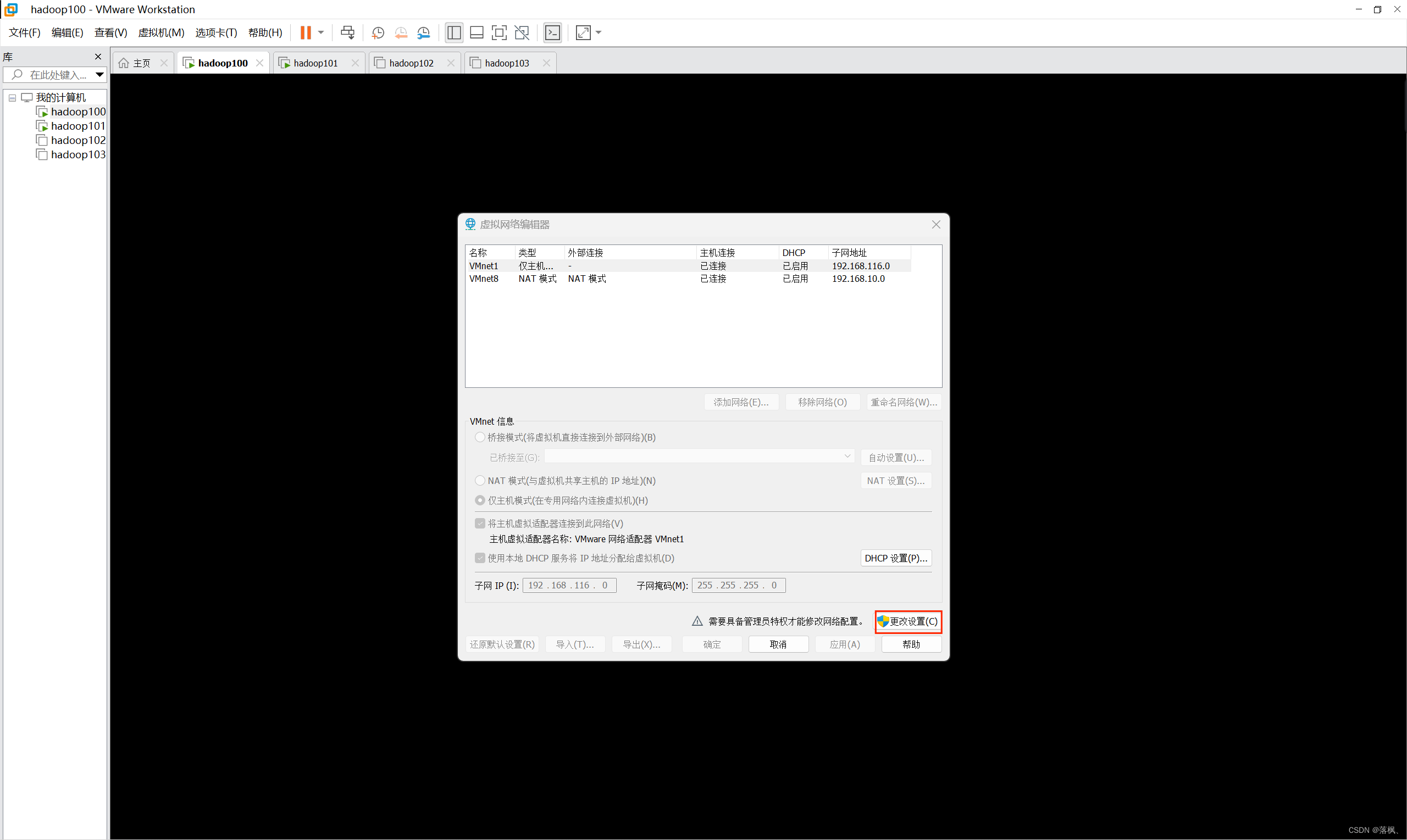This screenshot has height=840, width=1407.
Task: Close the 库 library panel
Action: coord(98,57)
